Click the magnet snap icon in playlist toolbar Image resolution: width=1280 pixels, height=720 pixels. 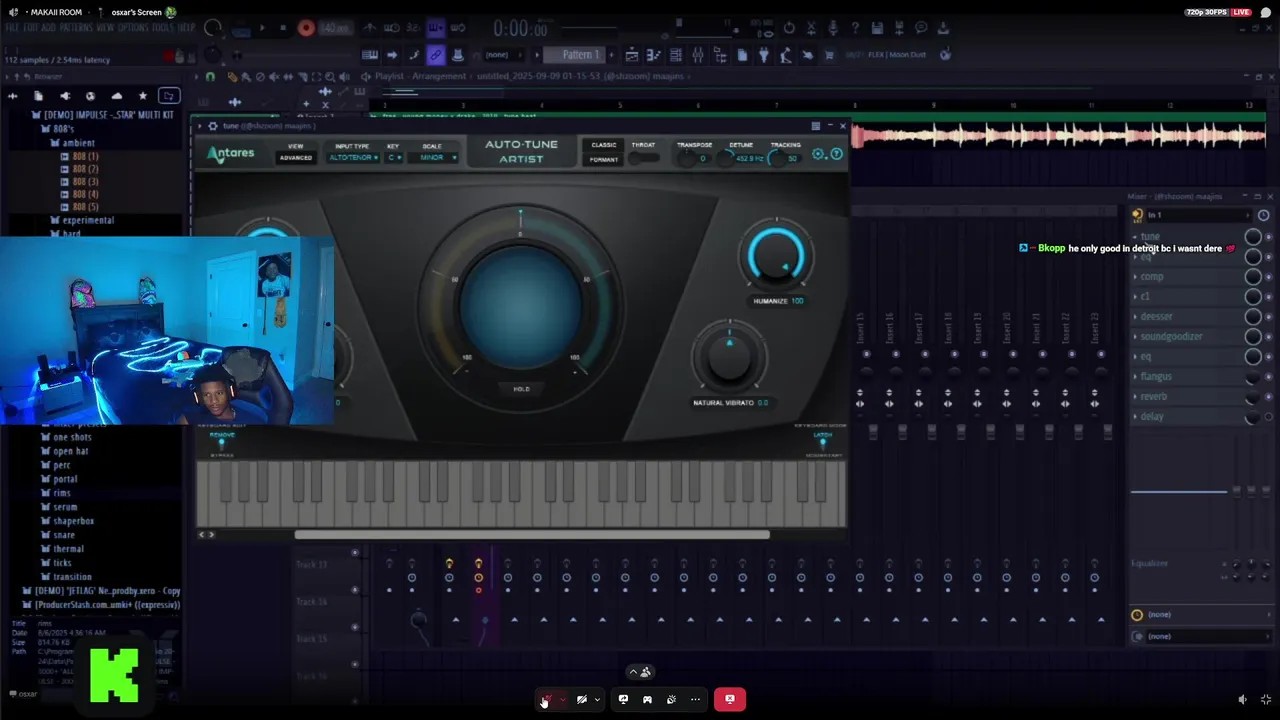(210, 77)
